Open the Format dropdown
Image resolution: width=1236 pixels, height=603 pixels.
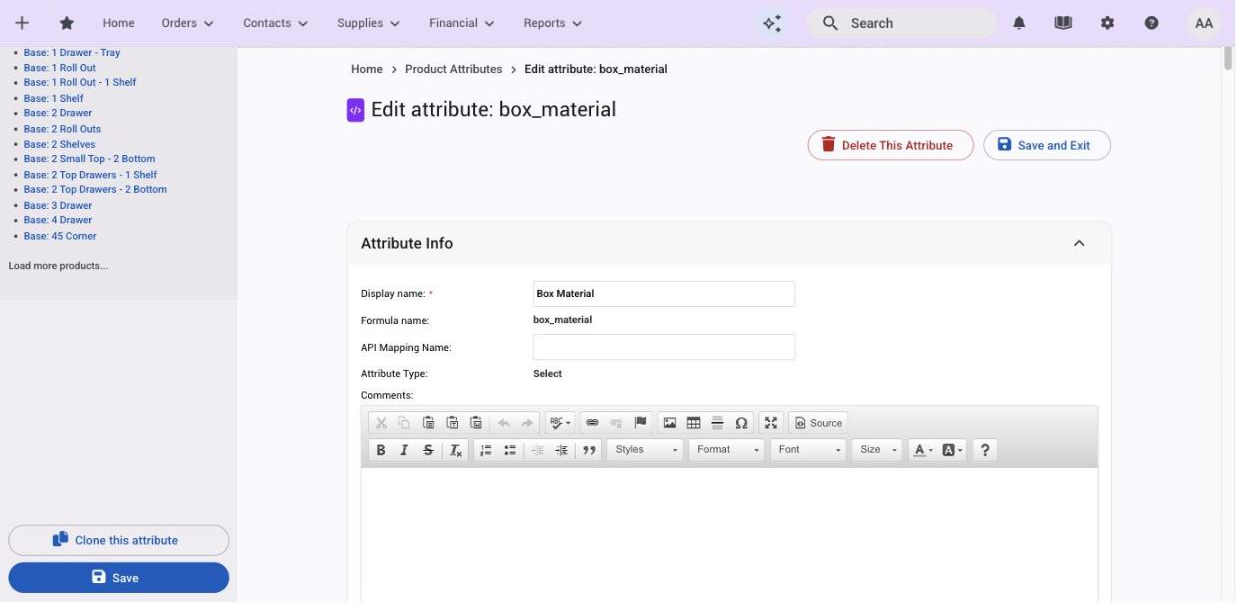(727, 450)
